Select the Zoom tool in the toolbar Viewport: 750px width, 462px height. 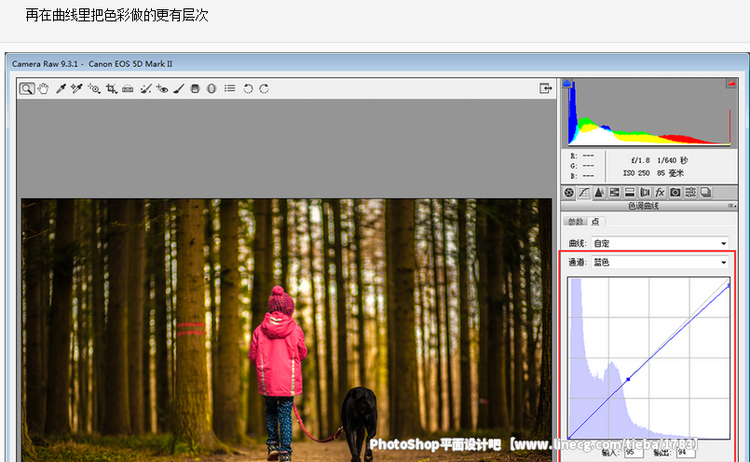tap(27, 88)
